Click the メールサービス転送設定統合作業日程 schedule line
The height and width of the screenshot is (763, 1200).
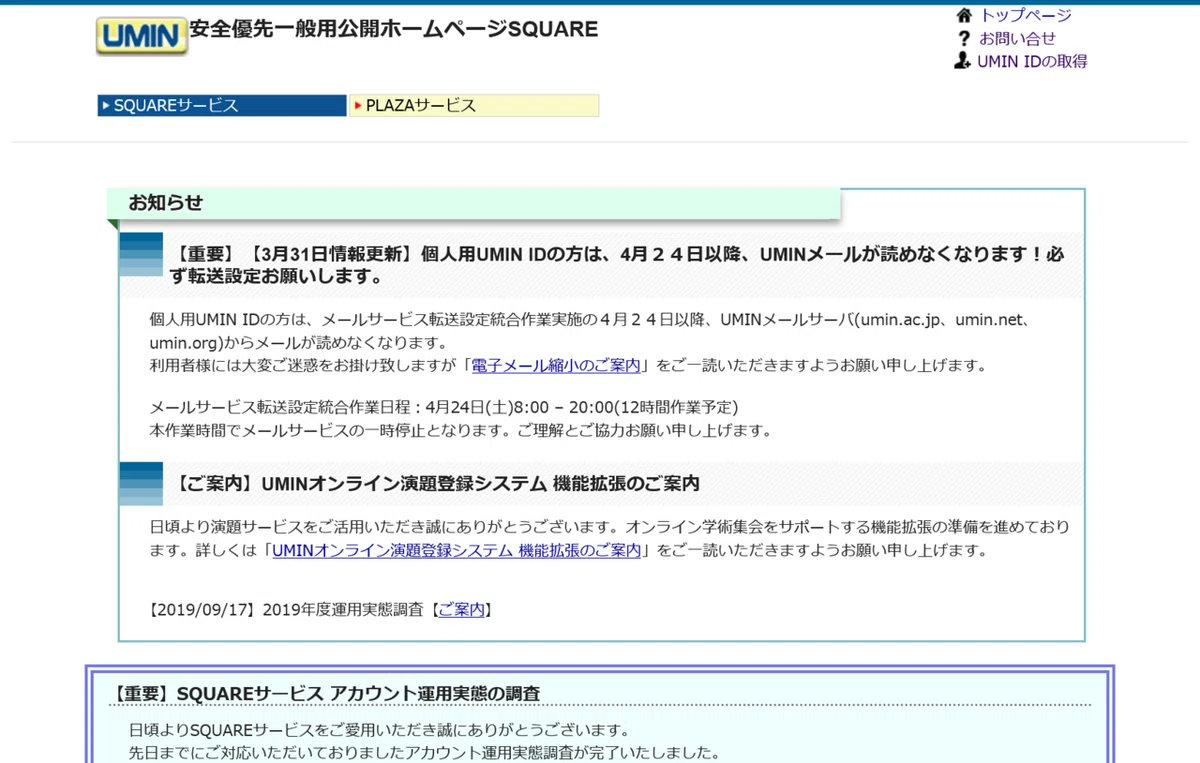pos(444,407)
